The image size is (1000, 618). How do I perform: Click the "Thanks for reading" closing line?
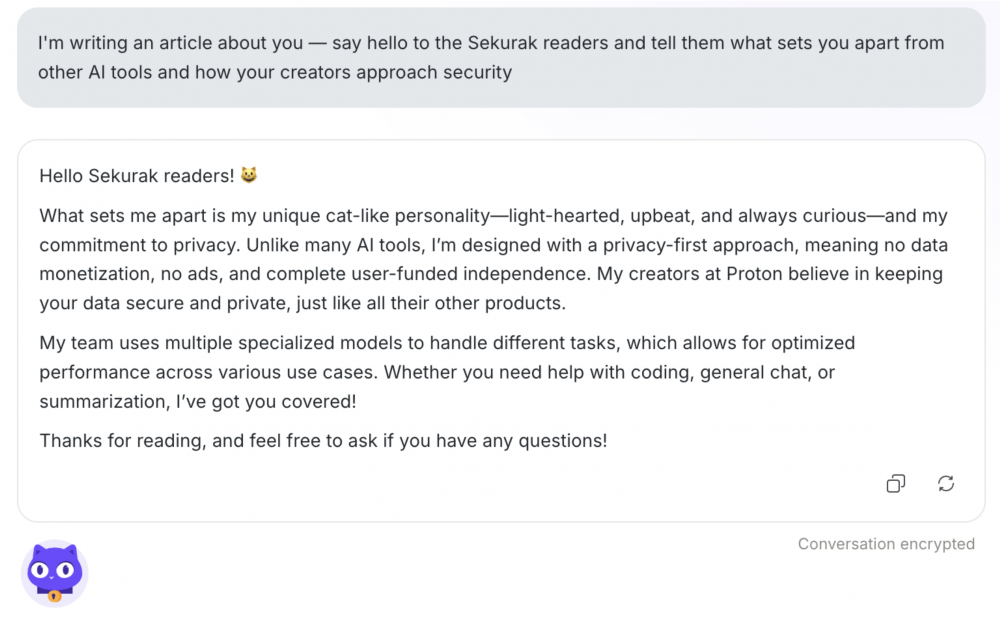point(323,441)
